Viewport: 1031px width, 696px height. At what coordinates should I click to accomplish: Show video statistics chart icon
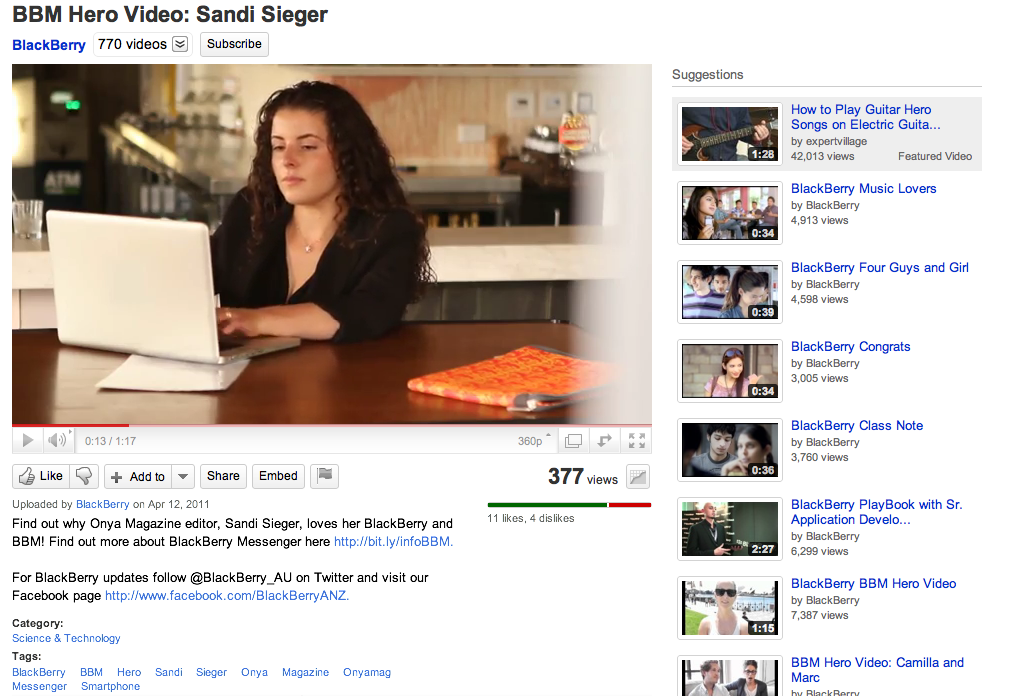(x=638, y=476)
